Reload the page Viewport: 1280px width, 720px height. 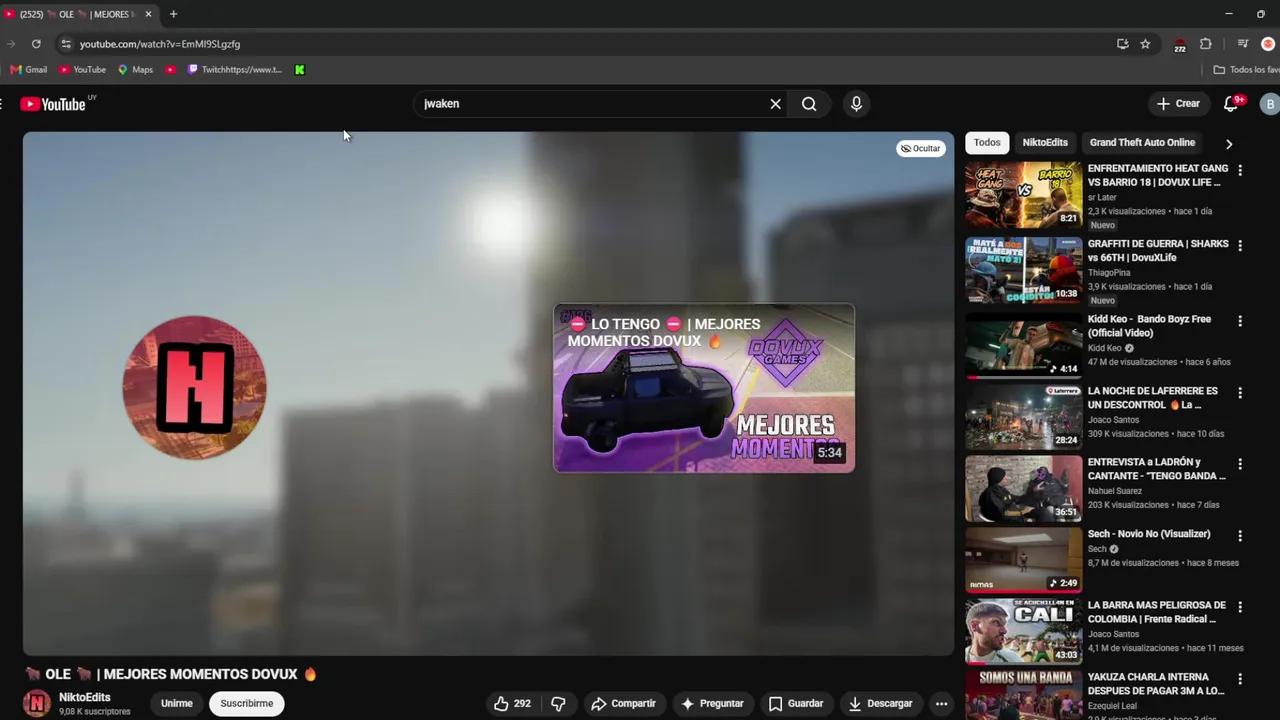pyautogui.click(x=36, y=44)
